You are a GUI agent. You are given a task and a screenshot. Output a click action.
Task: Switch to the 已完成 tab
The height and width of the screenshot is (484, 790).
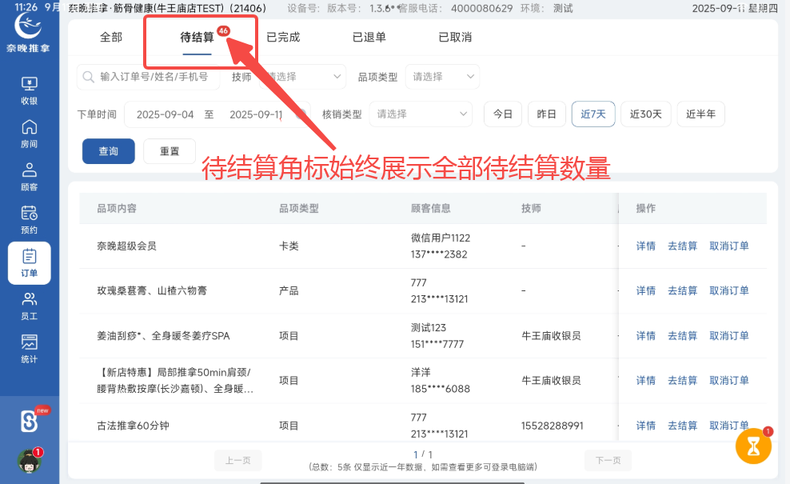(283, 38)
